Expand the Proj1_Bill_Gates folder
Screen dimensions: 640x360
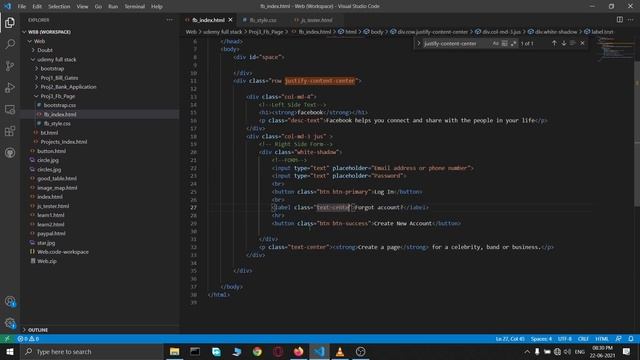click(x=59, y=78)
